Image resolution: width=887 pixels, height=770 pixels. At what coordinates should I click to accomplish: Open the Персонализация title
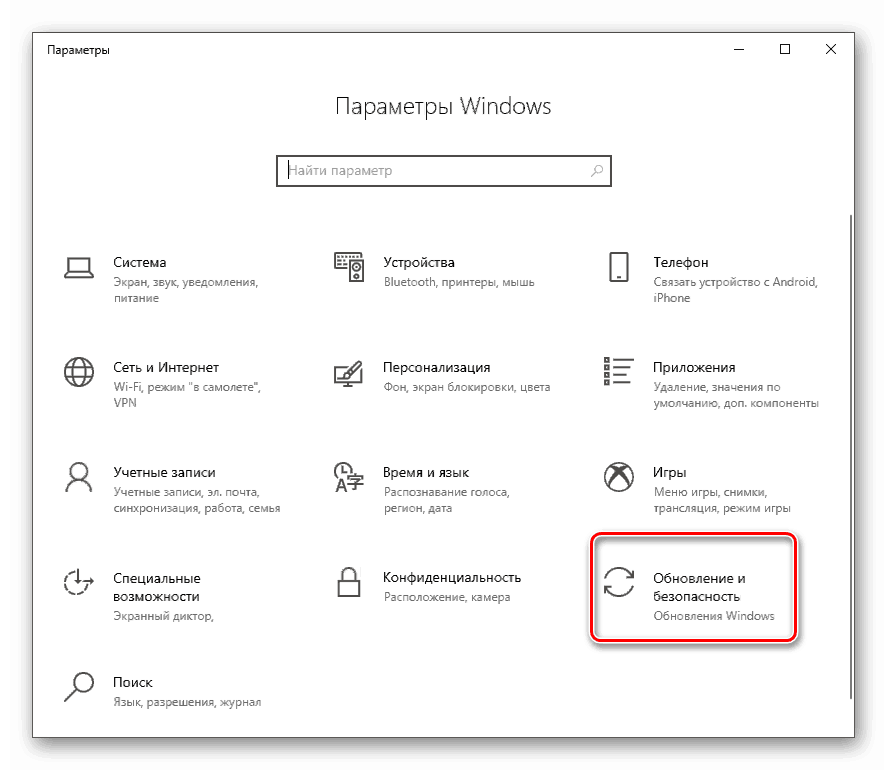point(437,367)
